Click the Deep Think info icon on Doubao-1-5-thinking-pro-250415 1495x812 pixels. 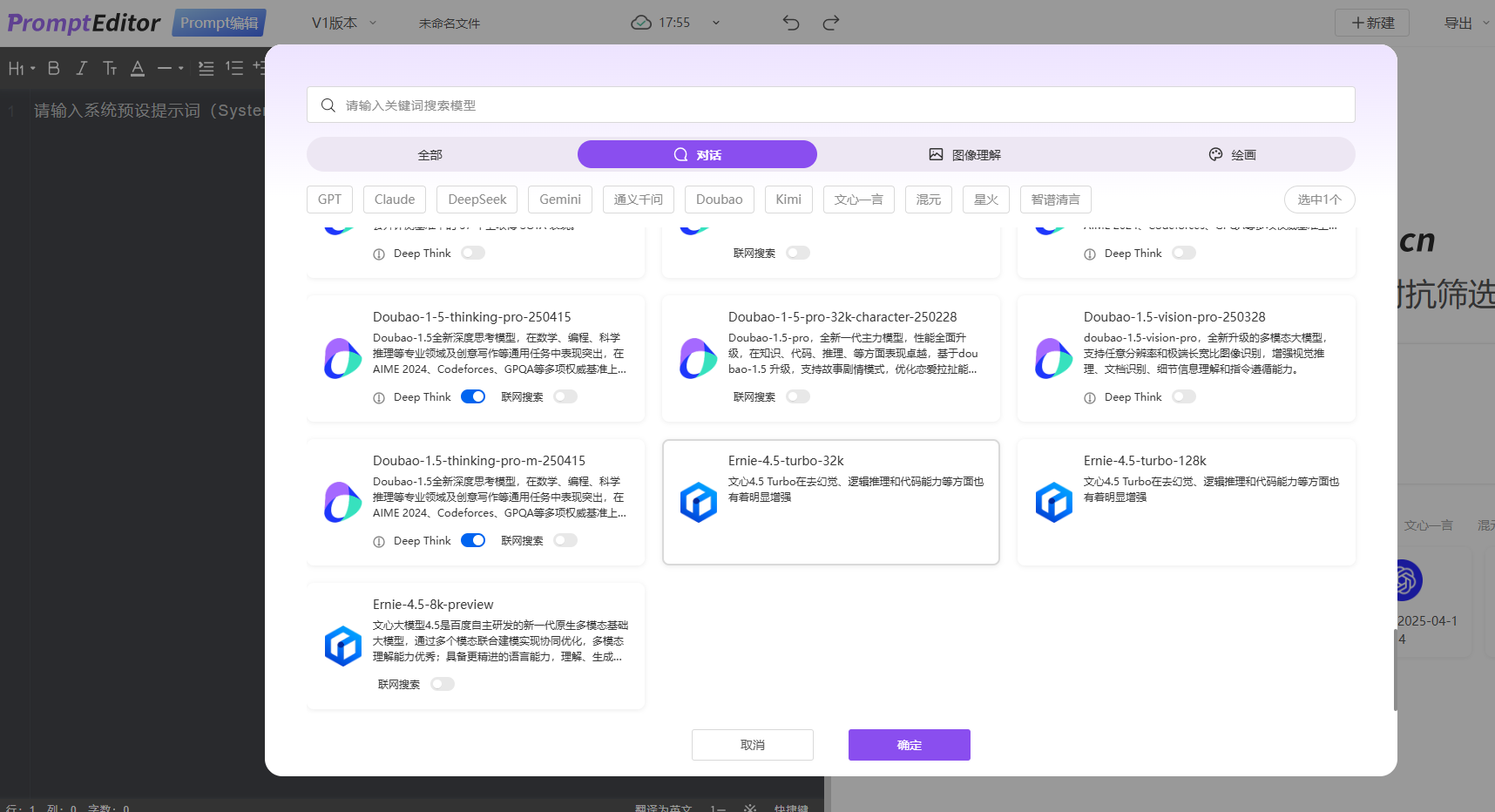click(379, 398)
